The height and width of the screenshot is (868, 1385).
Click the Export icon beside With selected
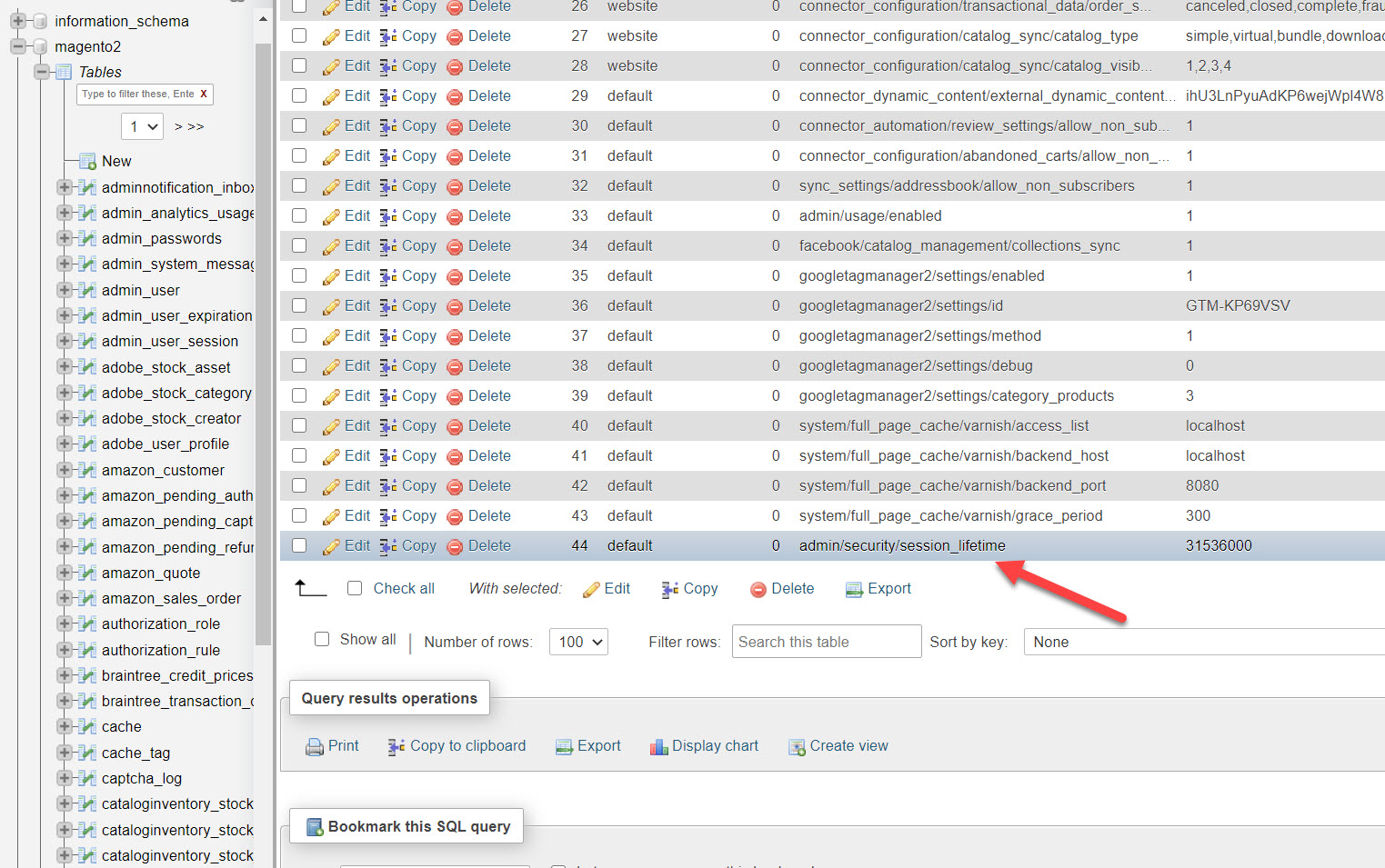(x=854, y=590)
